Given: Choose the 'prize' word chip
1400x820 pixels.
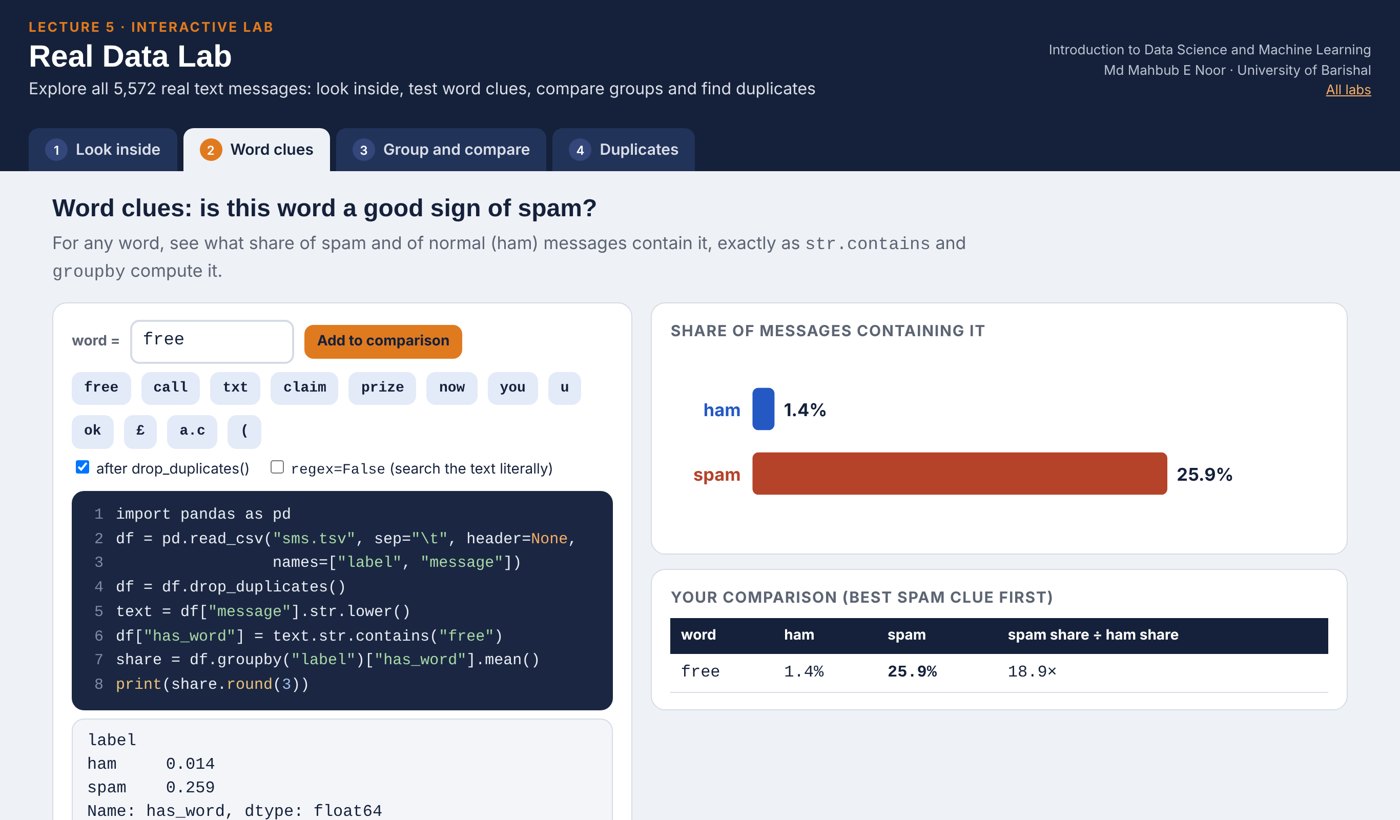Looking at the screenshot, I should pos(382,388).
